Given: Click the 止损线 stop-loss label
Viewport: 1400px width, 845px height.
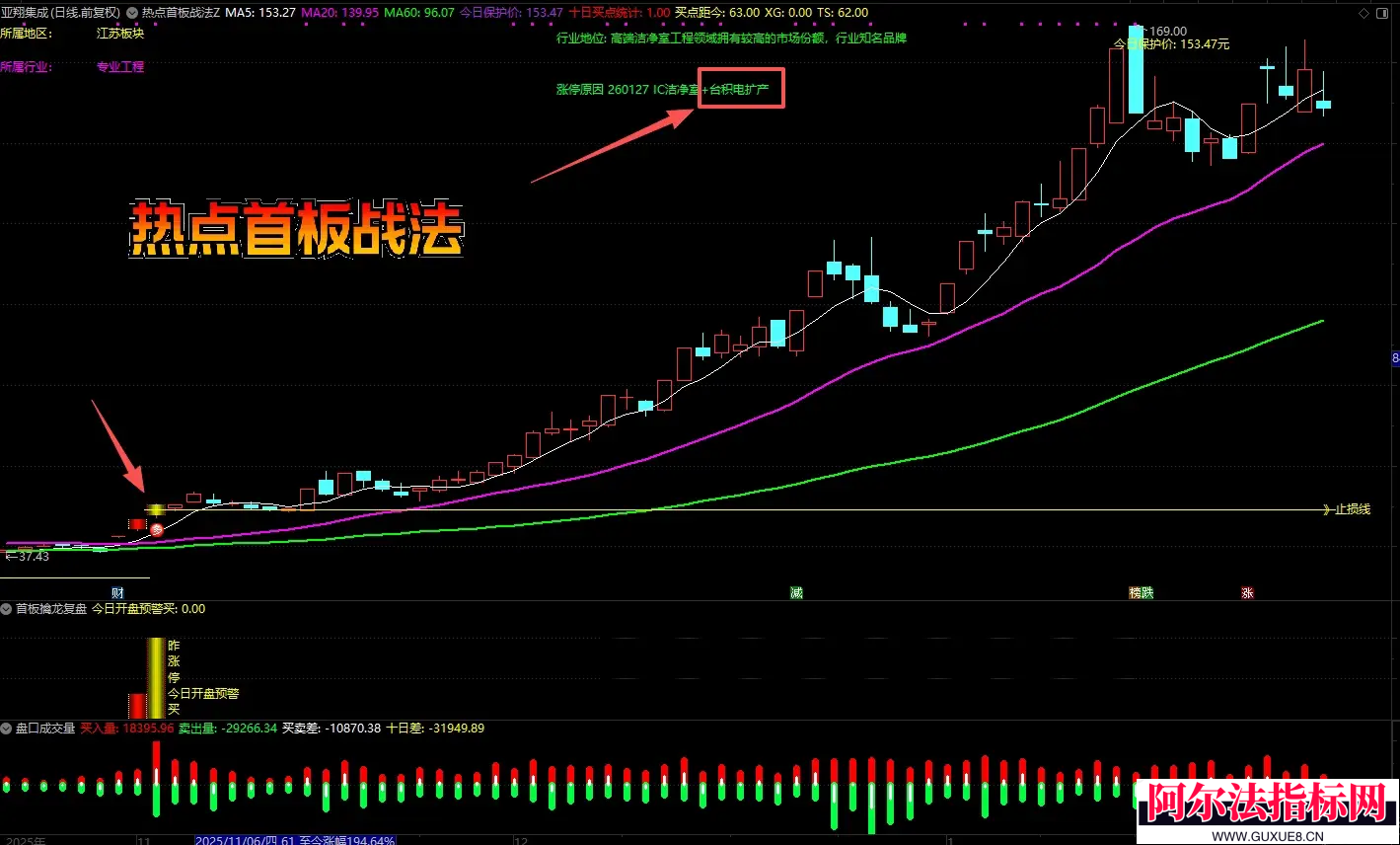Looking at the screenshot, I should [x=1353, y=509].
